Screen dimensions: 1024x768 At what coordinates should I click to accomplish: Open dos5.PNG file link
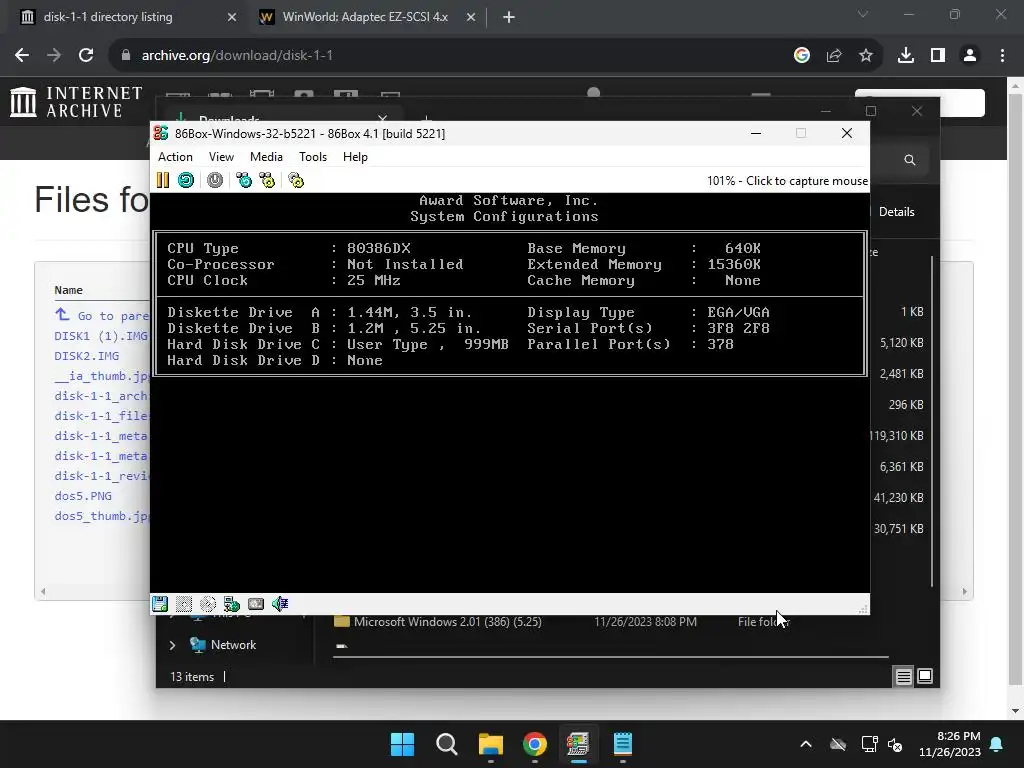(83, 496)
